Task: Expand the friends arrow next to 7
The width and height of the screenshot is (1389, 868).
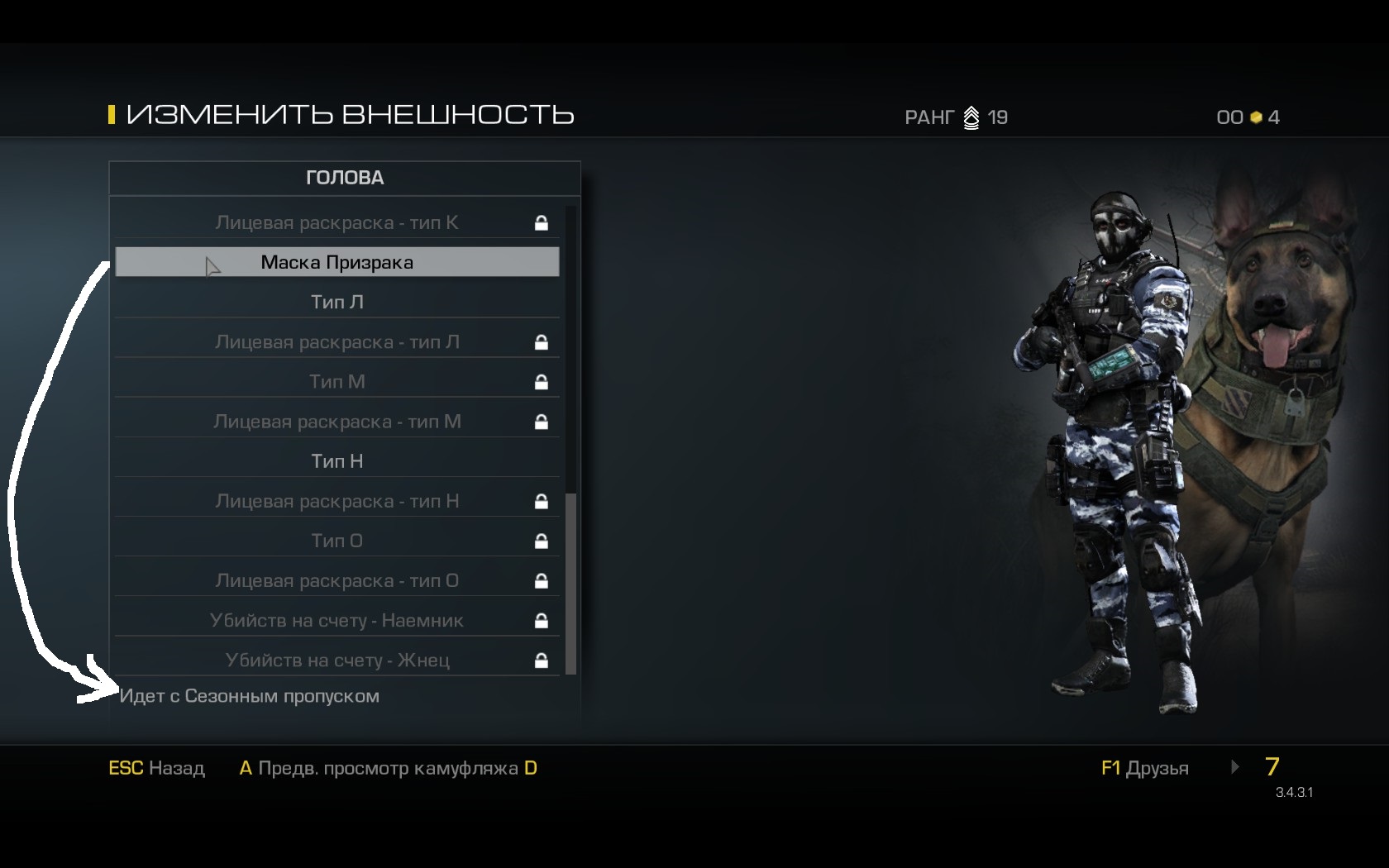Action: (1235, 767)
